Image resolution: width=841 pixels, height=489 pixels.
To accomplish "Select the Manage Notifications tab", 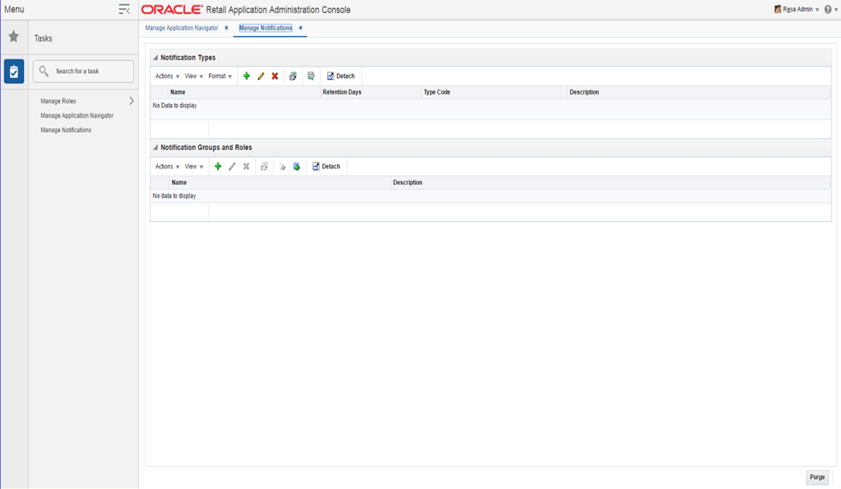I will point(265,28).
